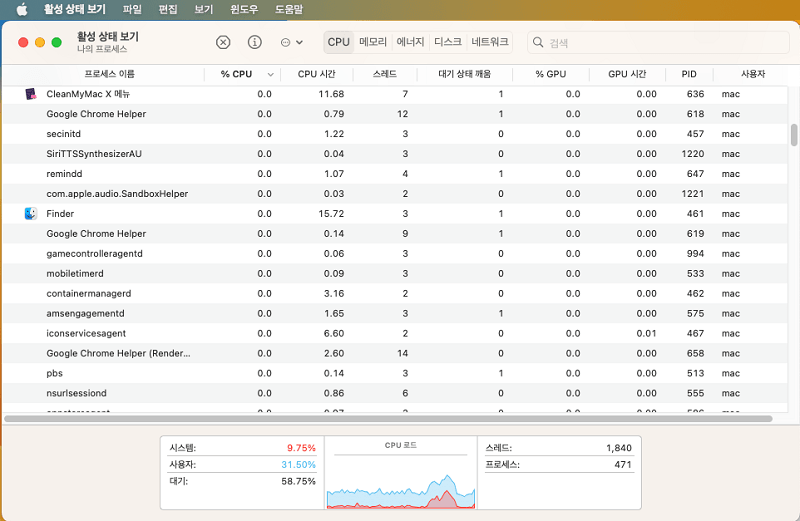Select the iconservicesagent process

click(395, 333)
